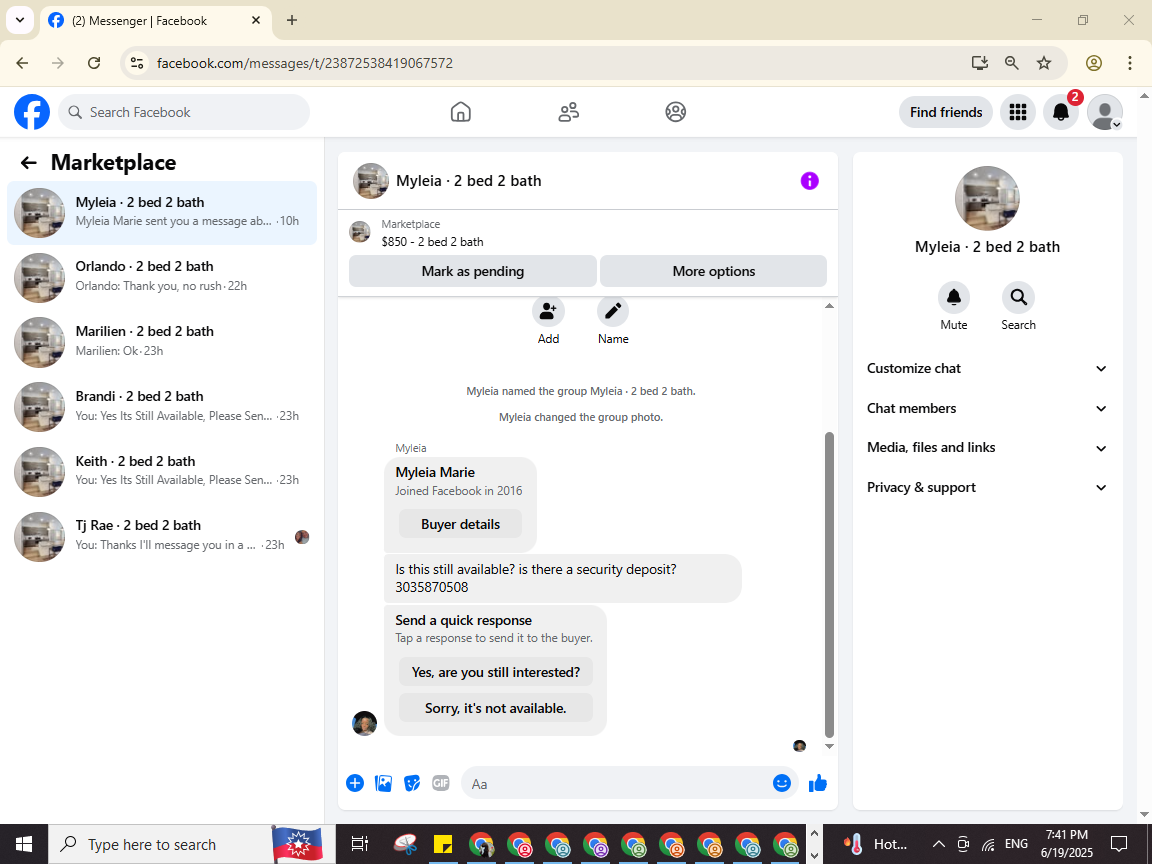1152x864 pixels.
Task: Reload the page in browser toolbar
Action: [x=94, y=63]
